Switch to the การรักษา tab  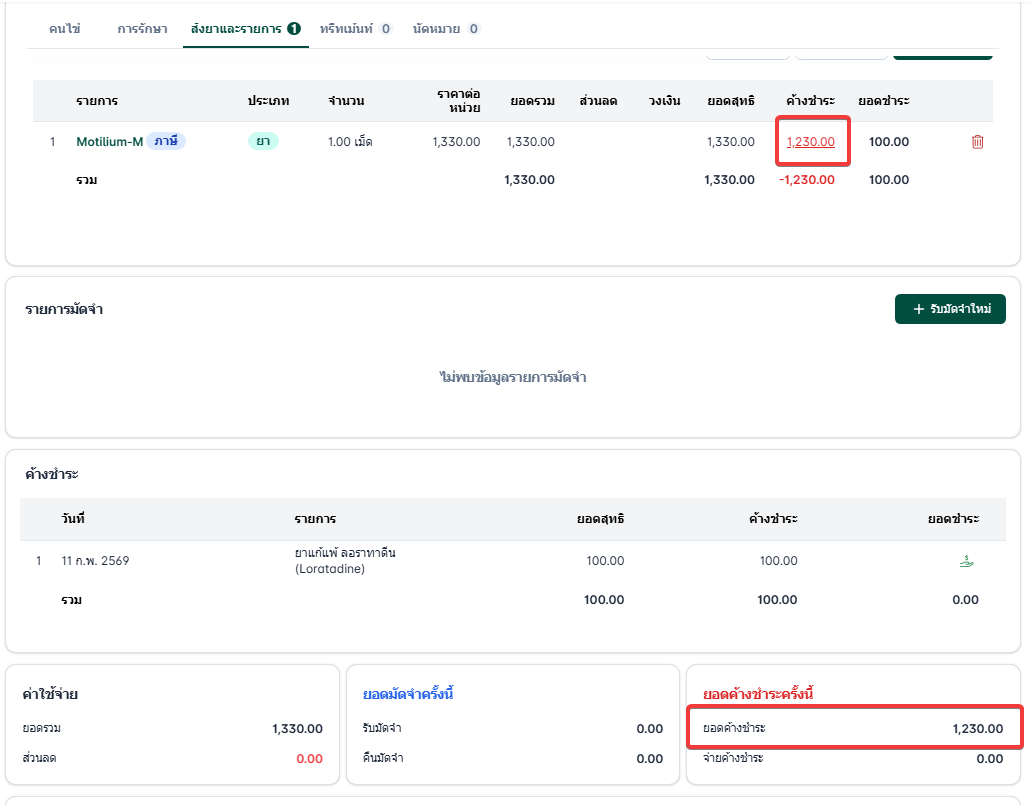tap(142, 29)
